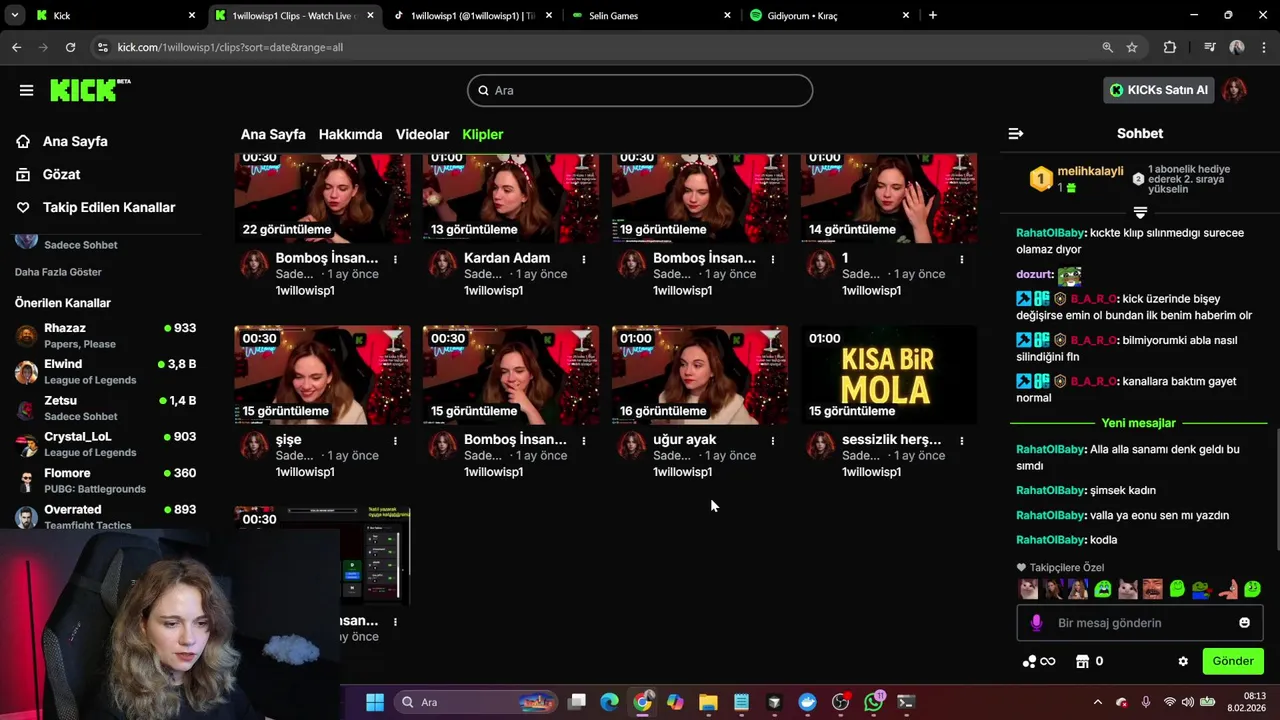This screenshot has height=720, width=1280.
Task: Insert the frog with rose emote
Action: coord(1202,589)
